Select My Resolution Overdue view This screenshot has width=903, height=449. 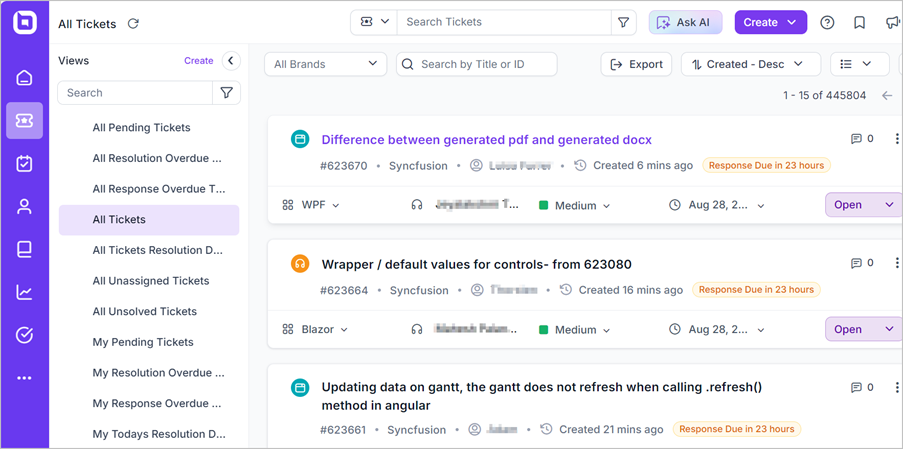tap(149, 373)
